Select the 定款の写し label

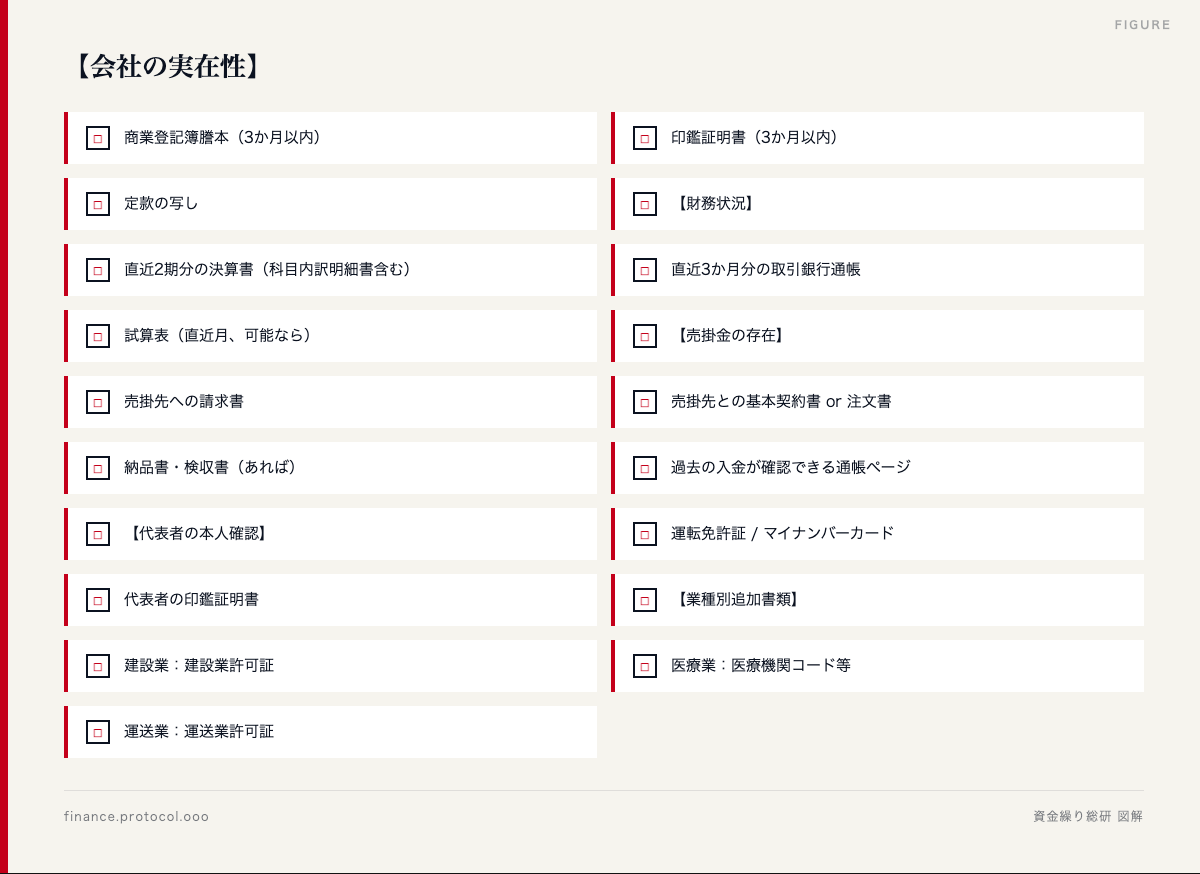[161, 203]
